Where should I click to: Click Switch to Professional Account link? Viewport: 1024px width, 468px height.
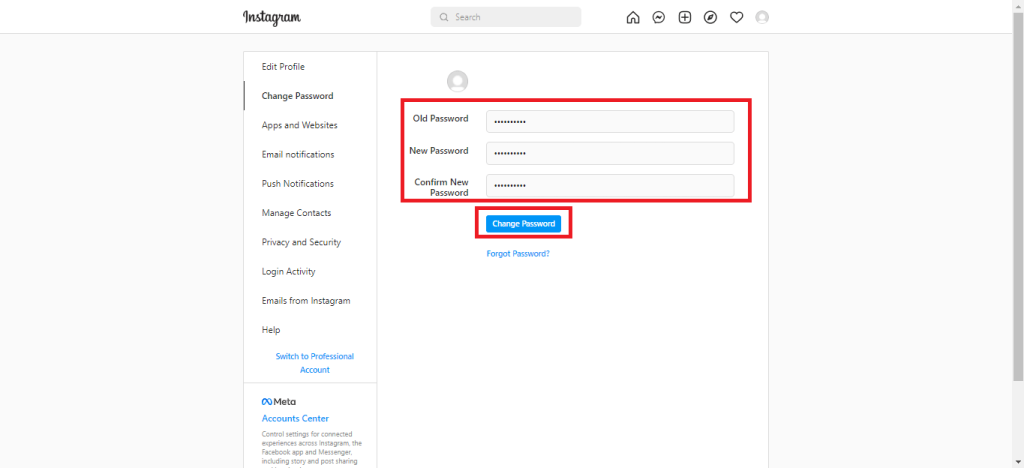tap(315, 363)
